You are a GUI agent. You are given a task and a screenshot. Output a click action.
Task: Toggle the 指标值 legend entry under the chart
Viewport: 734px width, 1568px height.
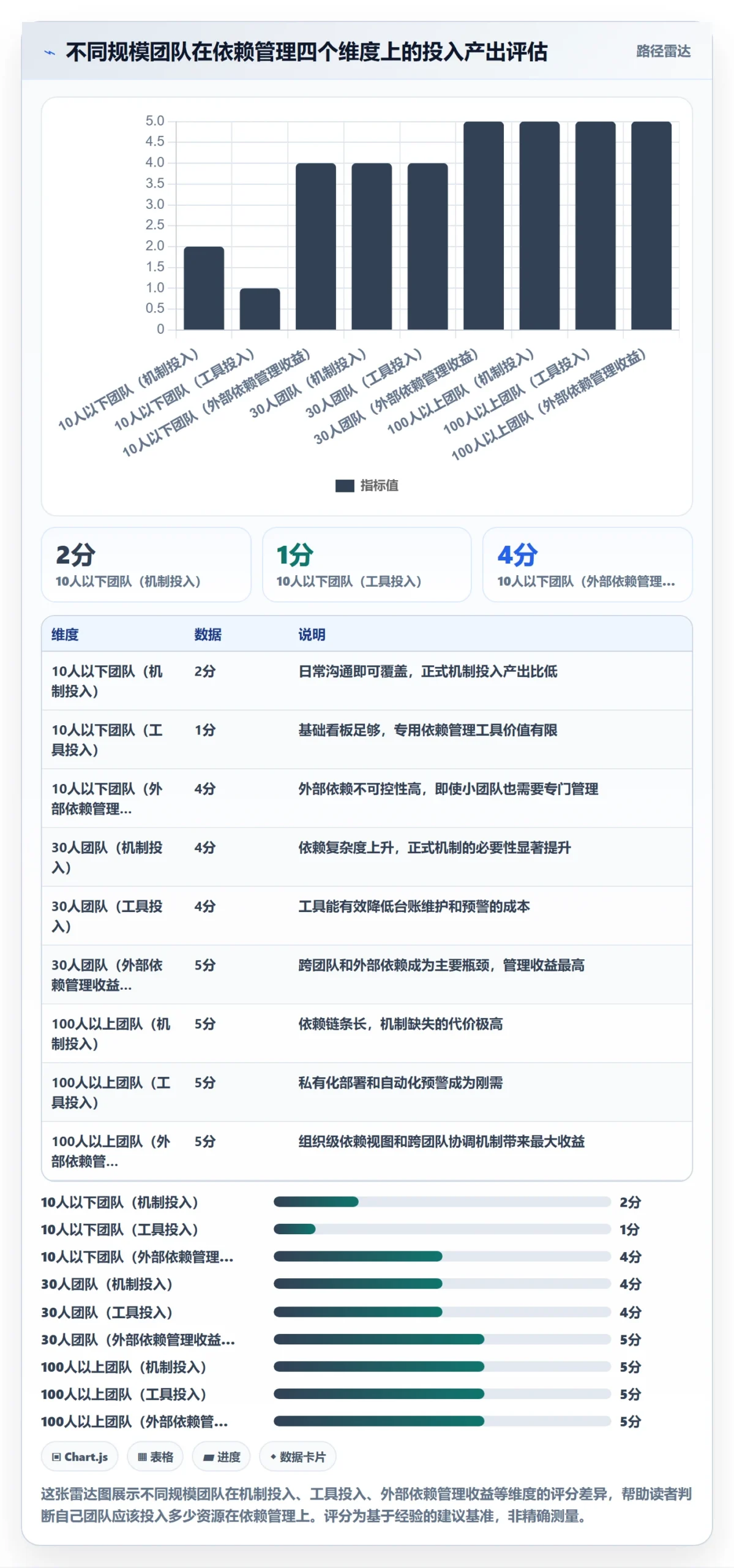(x=367, y=485)
